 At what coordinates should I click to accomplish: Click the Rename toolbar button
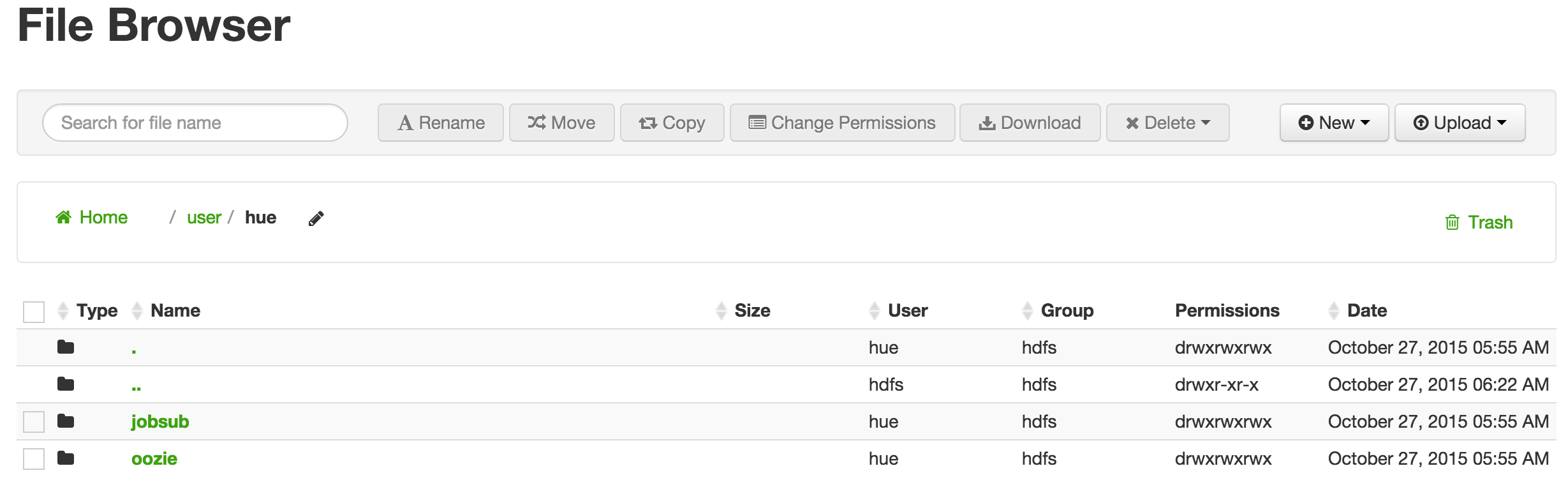(x=441, y=123)
